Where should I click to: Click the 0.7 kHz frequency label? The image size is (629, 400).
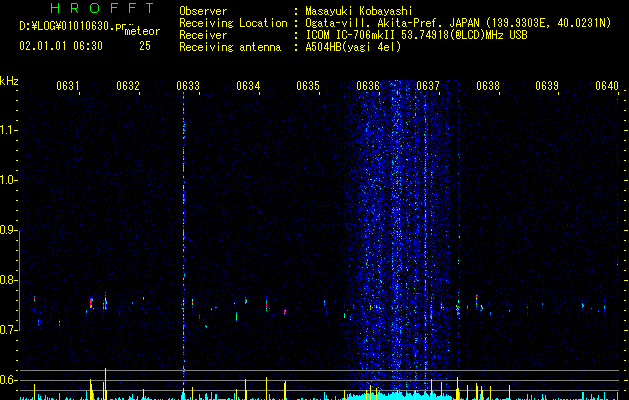click(8, 330)
